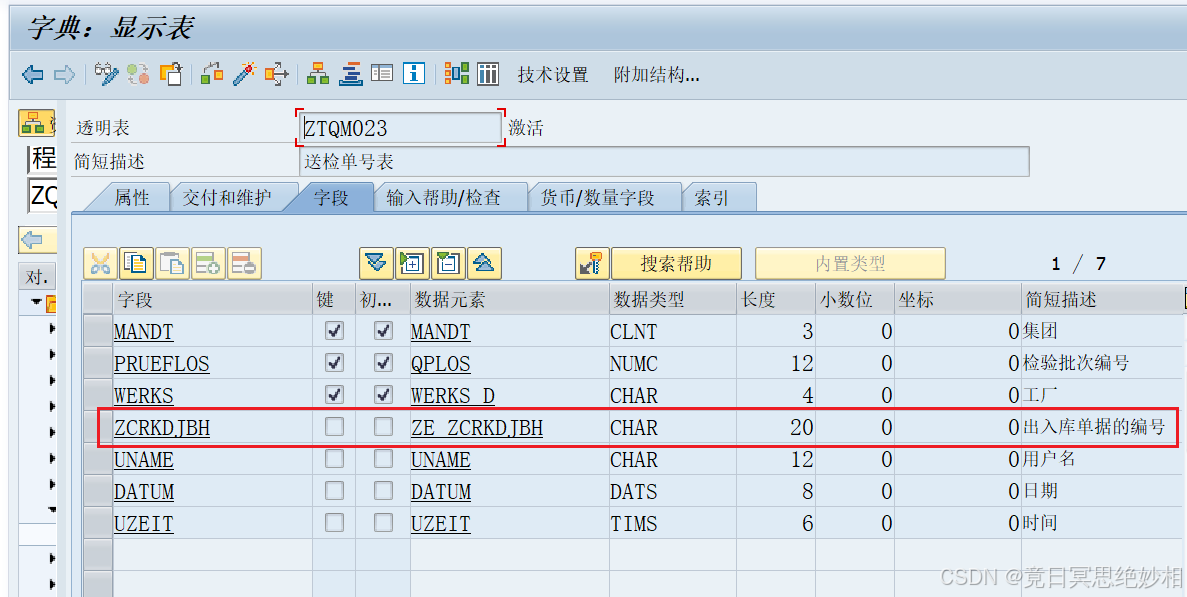1187x597 pixels.
Task: Switch Active/Inactive version icon
Action: point(138,74)
